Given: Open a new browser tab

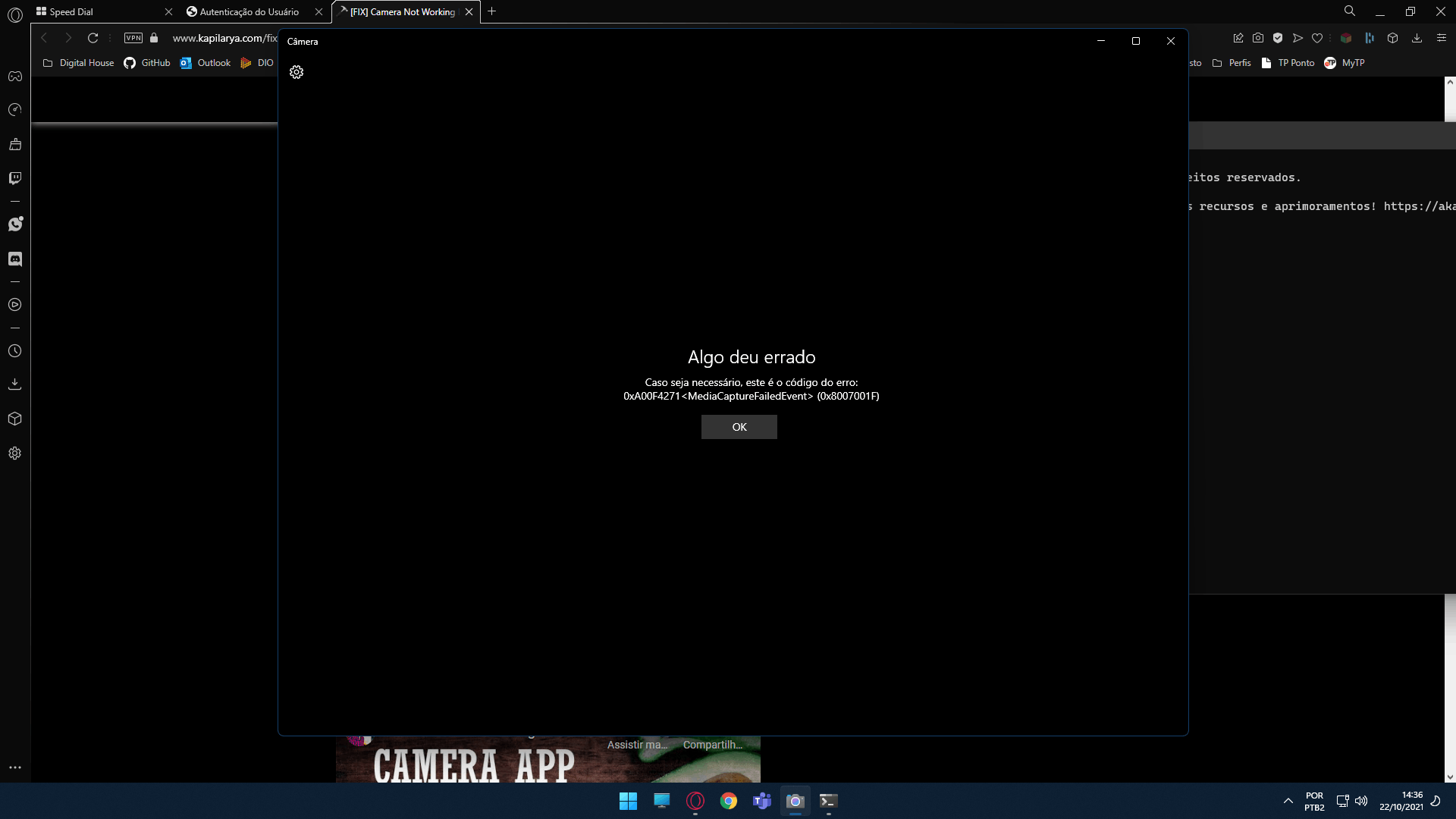Looking at the screenshot, I should pos(491,11).
